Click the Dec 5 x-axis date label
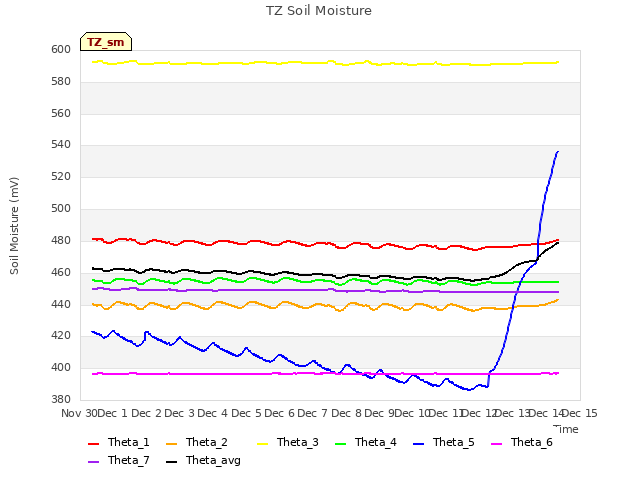 pos(247,413)
